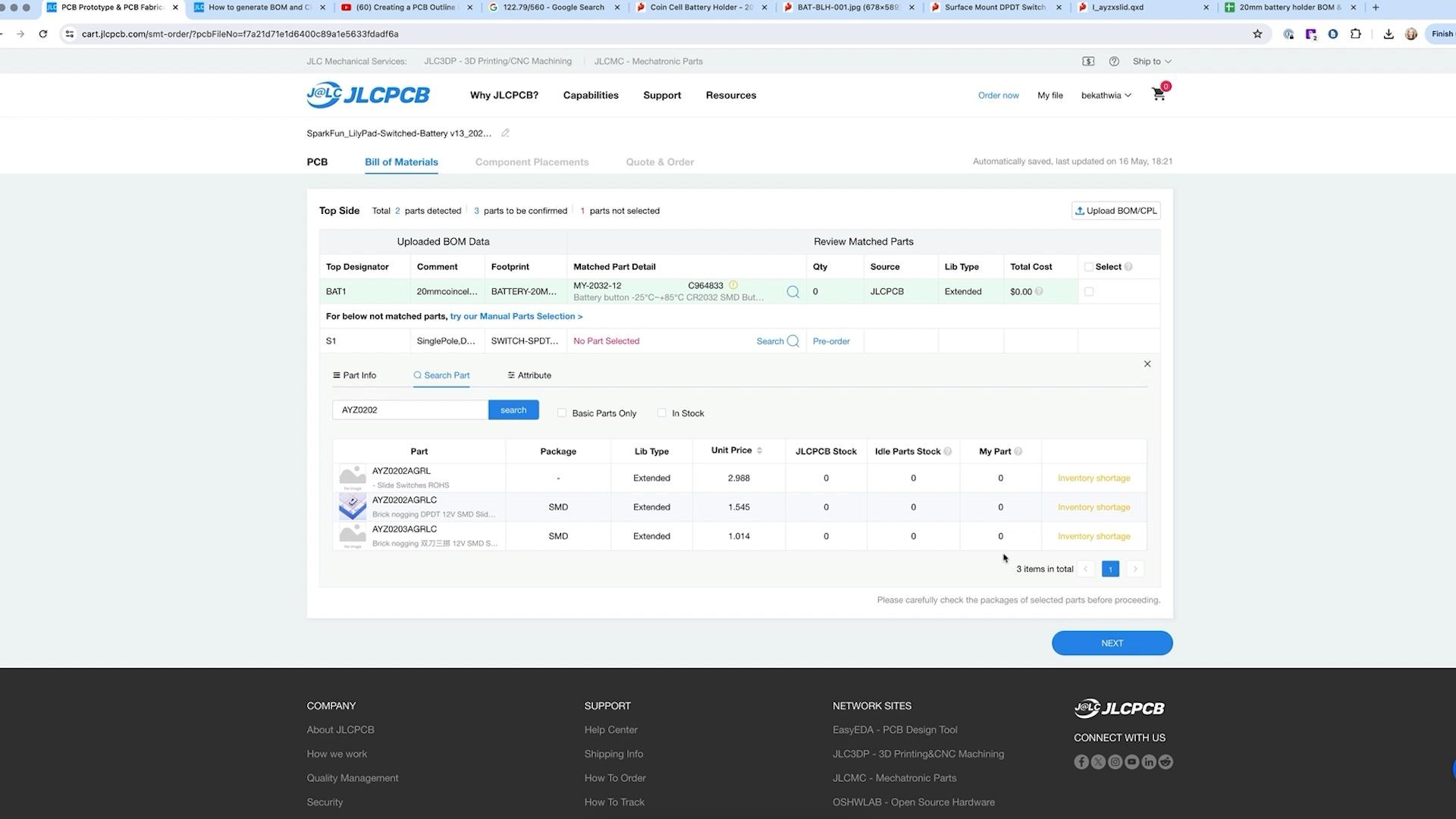This screenshot has height=819, width=1456.
Task: Click the NEXT button
Action: point(1112,643)
